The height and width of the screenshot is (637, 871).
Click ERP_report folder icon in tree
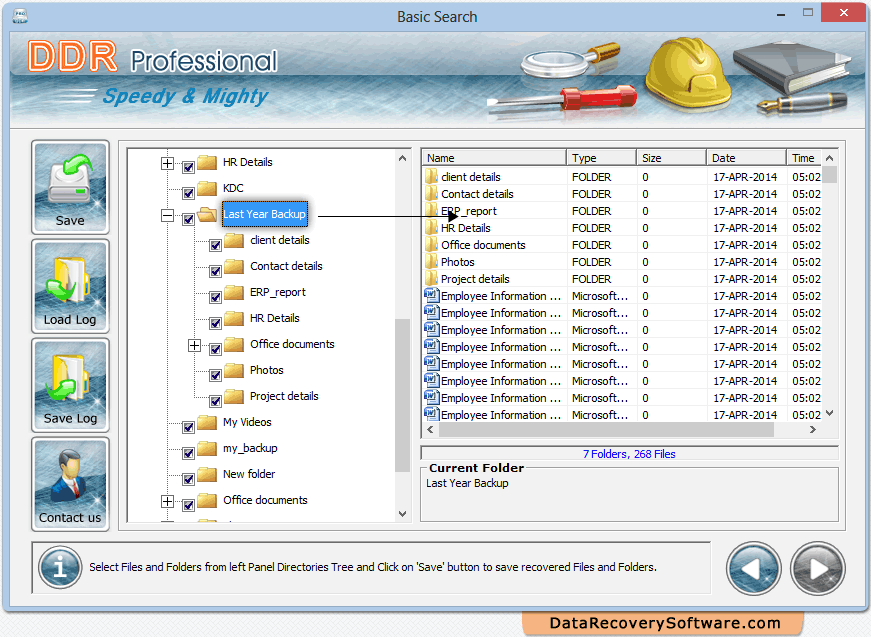[x=234, y=293]
